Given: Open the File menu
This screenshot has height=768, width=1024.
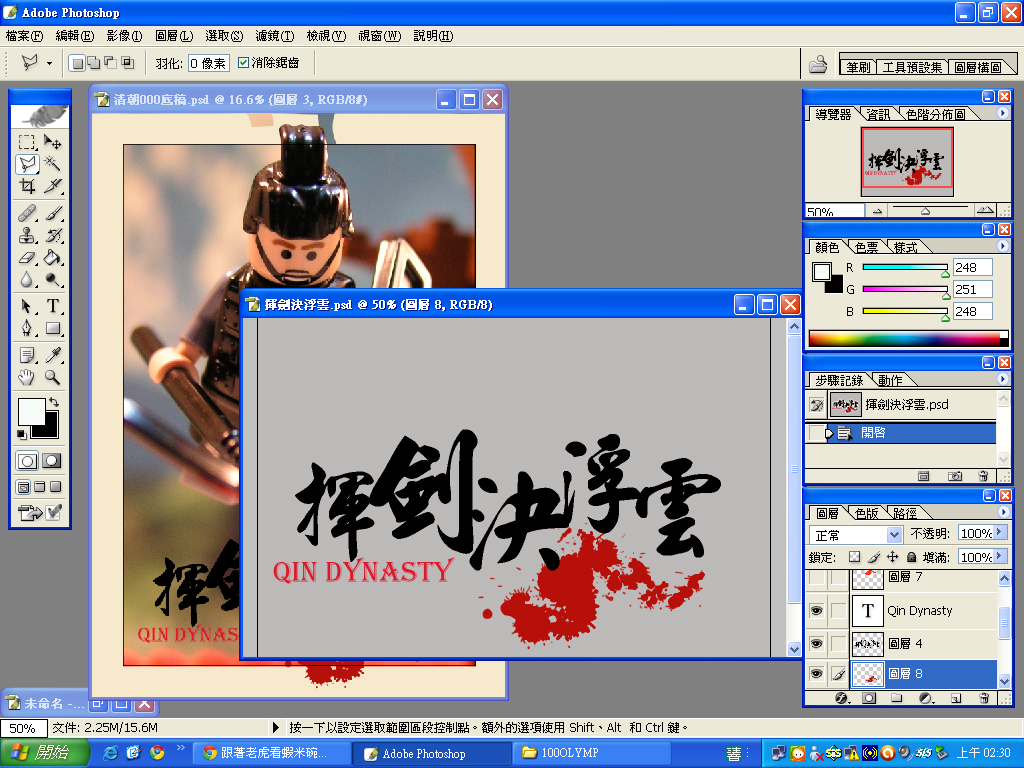Looking at the screenshot, I should (x=24, y=36).
